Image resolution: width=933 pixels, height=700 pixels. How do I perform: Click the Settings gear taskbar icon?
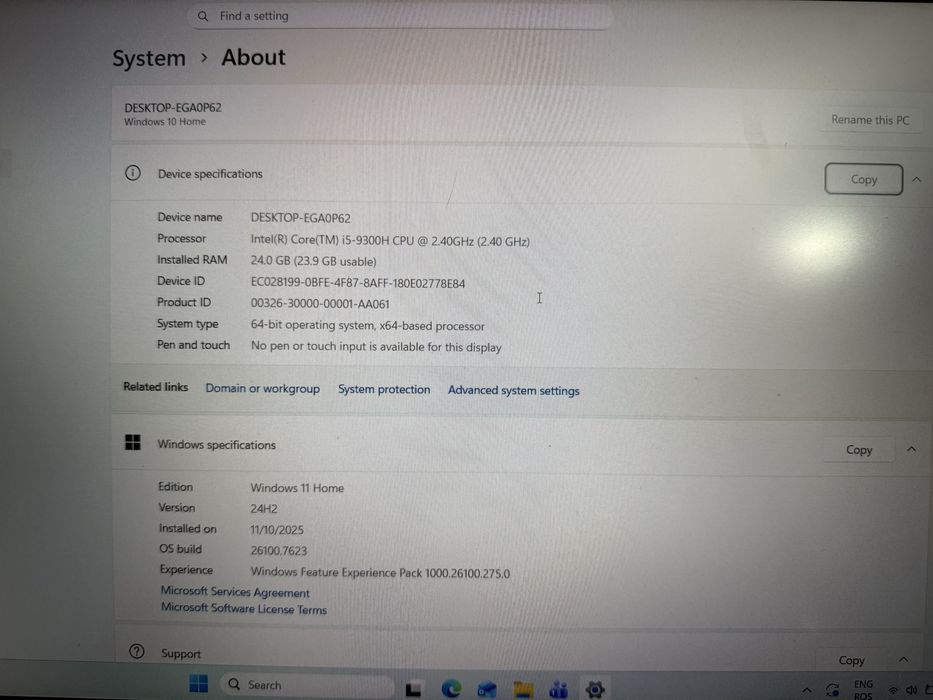[594, 689]
